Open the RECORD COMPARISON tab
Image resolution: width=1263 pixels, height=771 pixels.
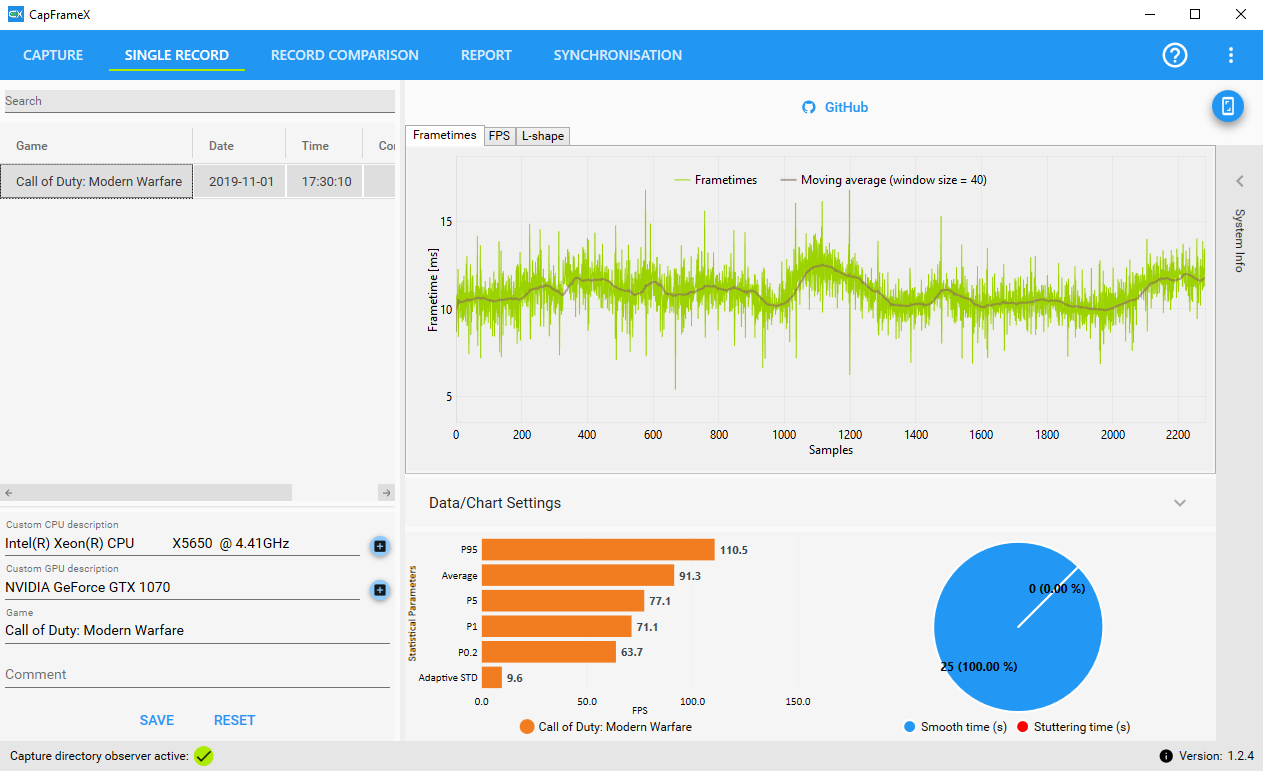point(345,55)
